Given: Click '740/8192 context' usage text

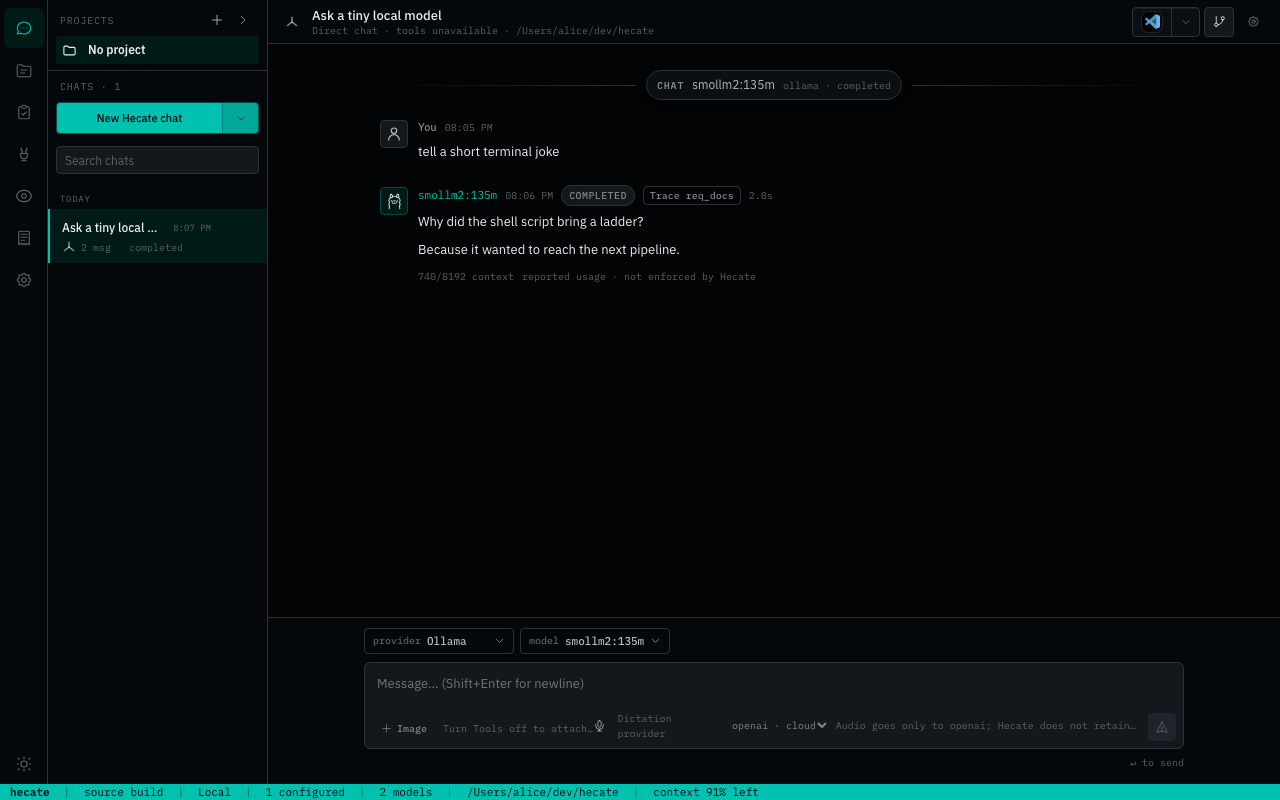Looking at the screenshot, I should pos(466,277).
